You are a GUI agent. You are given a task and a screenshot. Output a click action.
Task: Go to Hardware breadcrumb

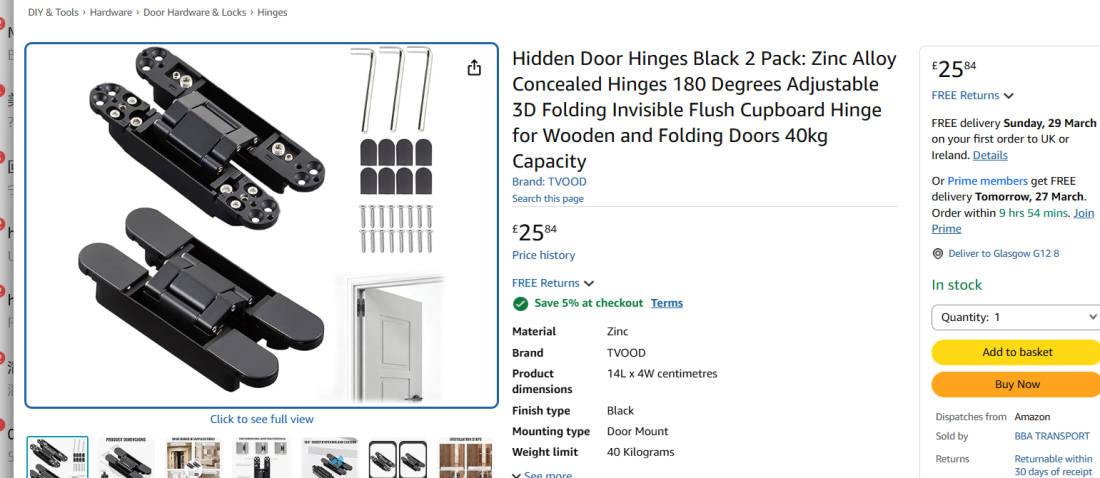pos(110,12)
